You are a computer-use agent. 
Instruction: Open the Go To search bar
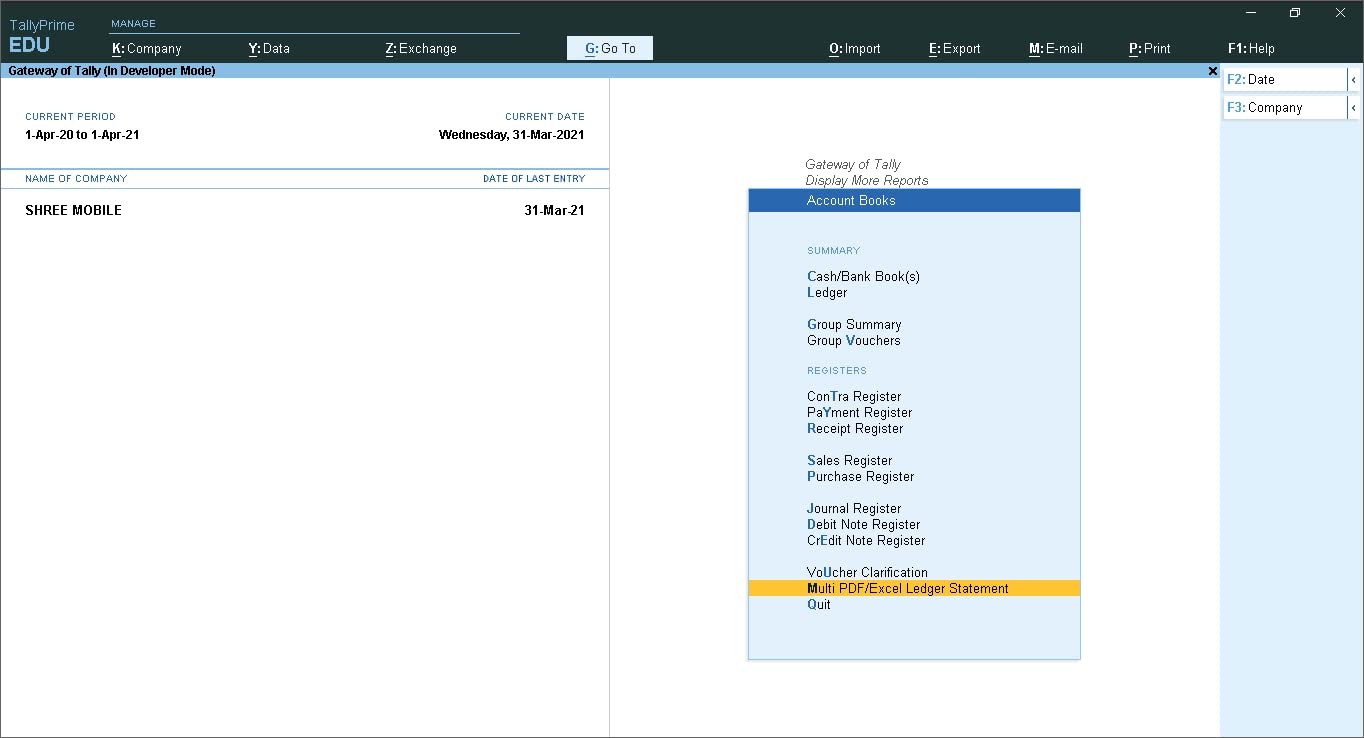pos(609,47)
